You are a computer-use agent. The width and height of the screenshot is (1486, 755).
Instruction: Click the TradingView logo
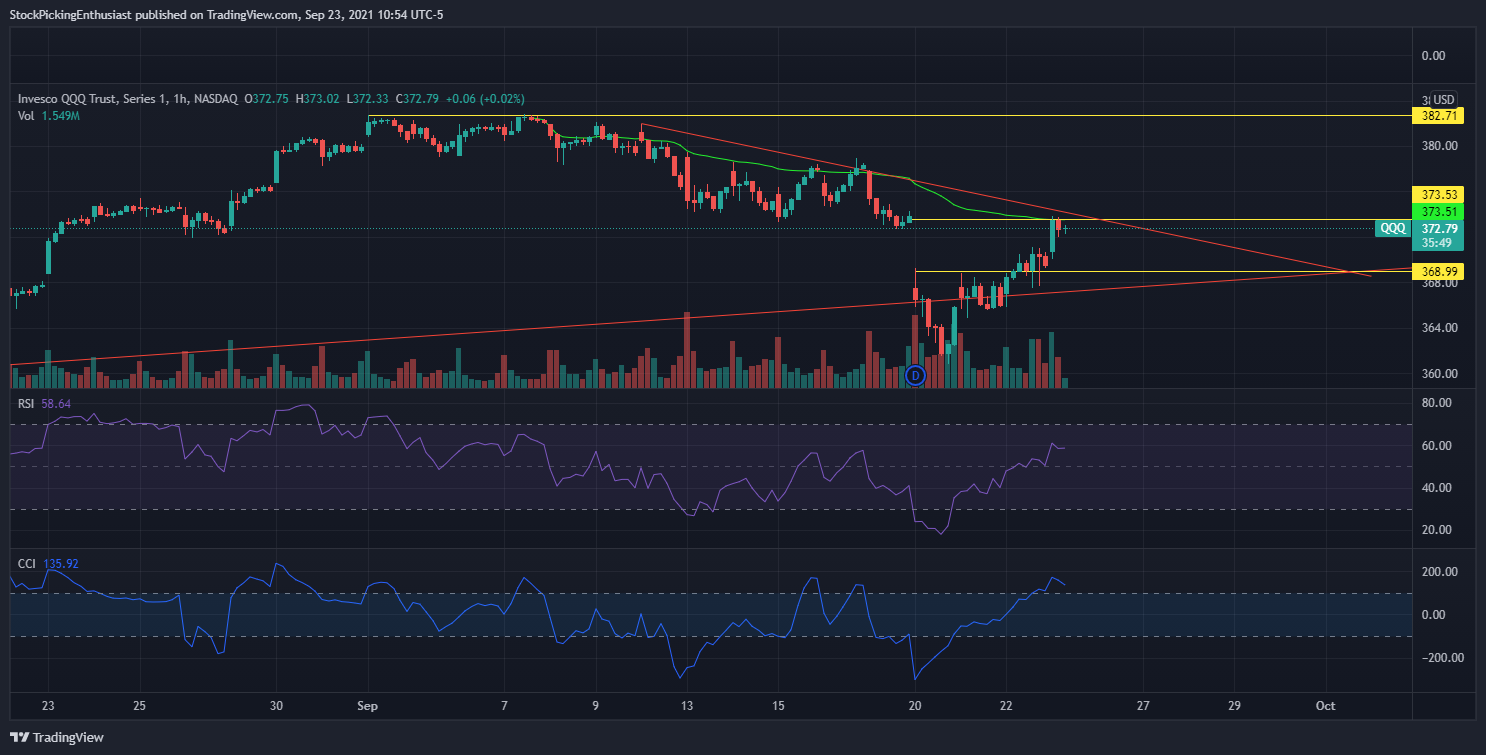(x=57, y=738)
